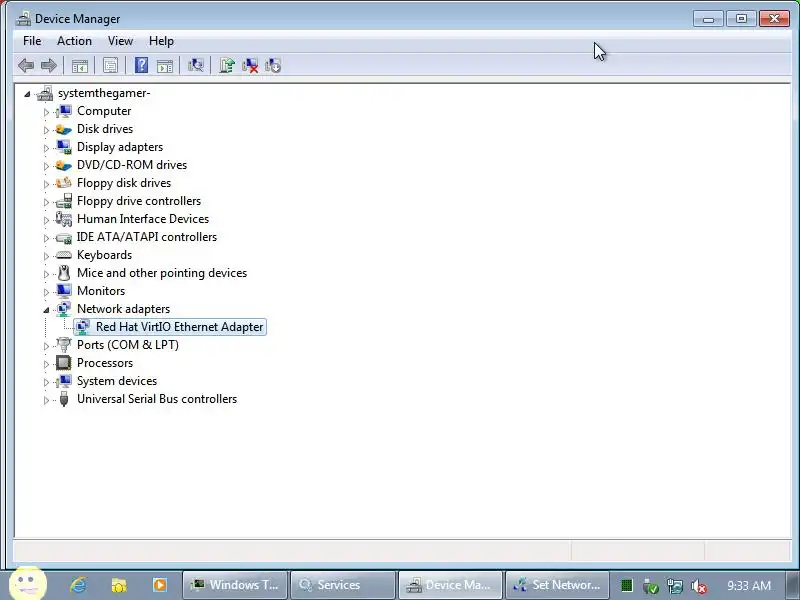800x600 pixels.
Task: Select the 'Red Hat VirtIO Ethernet Adapter' entry
Action: pyautogui.click(x=179, y=327)
